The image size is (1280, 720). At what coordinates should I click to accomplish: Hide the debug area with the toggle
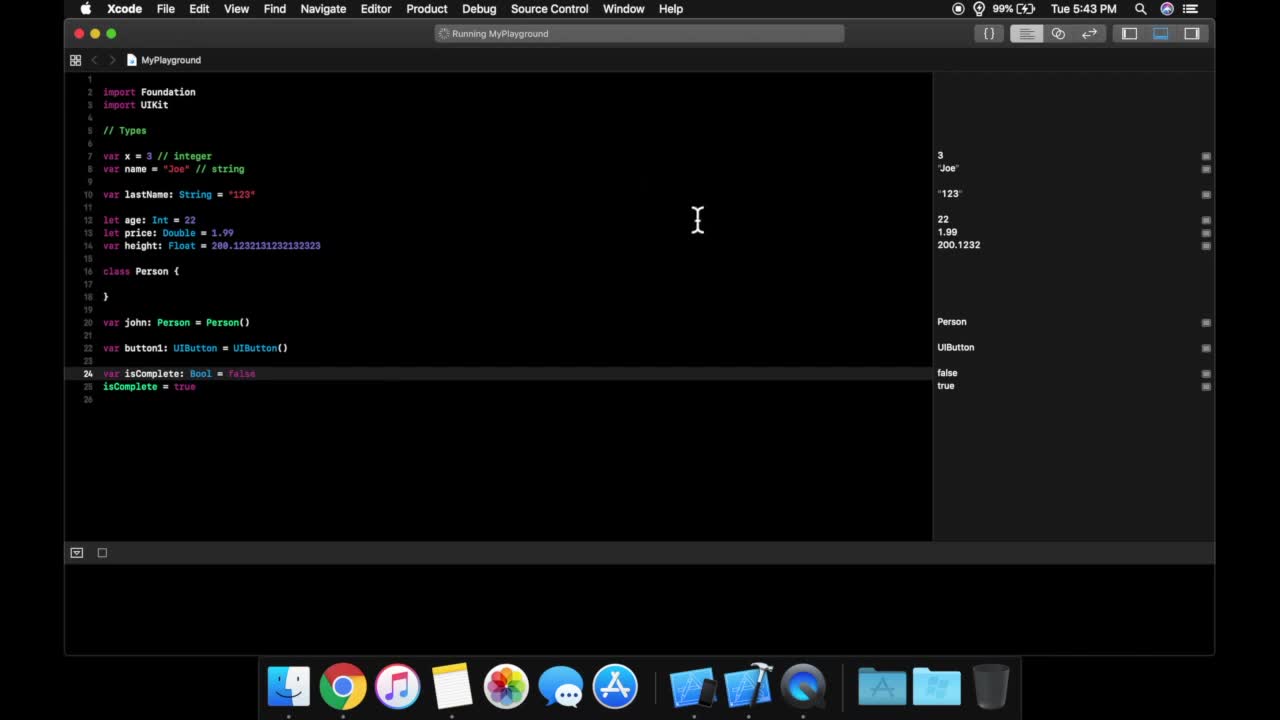coord(76,552)
